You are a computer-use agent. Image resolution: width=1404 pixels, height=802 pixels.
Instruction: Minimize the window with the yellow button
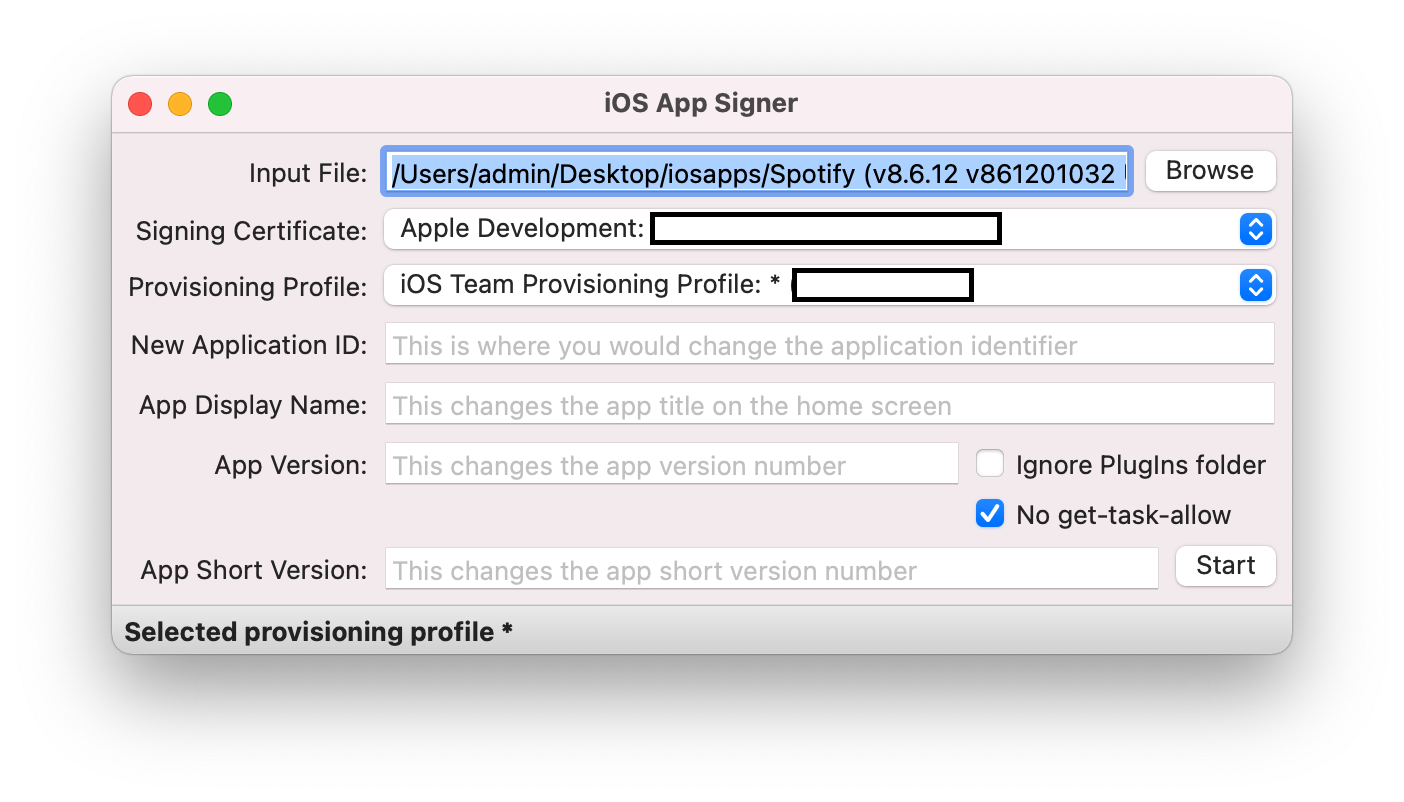tap(180, 104)
